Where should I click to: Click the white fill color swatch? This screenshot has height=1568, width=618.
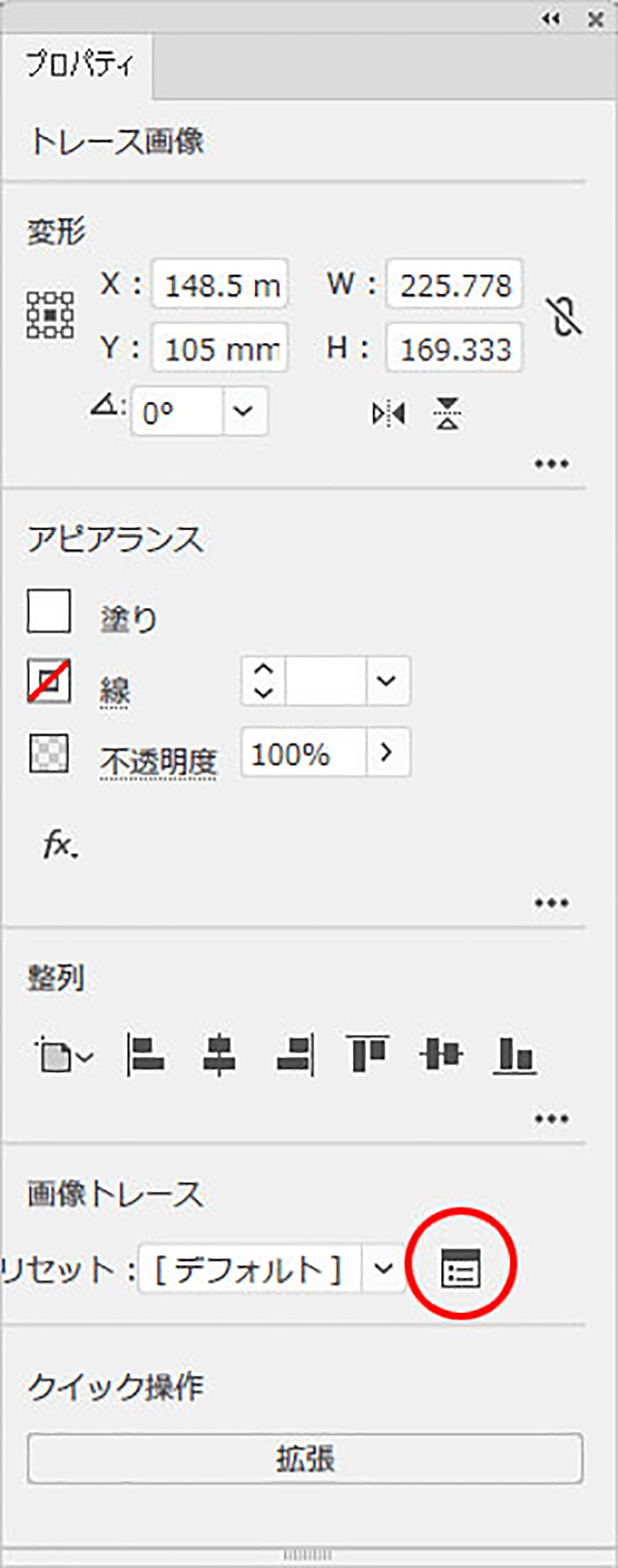[x=49, y=611]
